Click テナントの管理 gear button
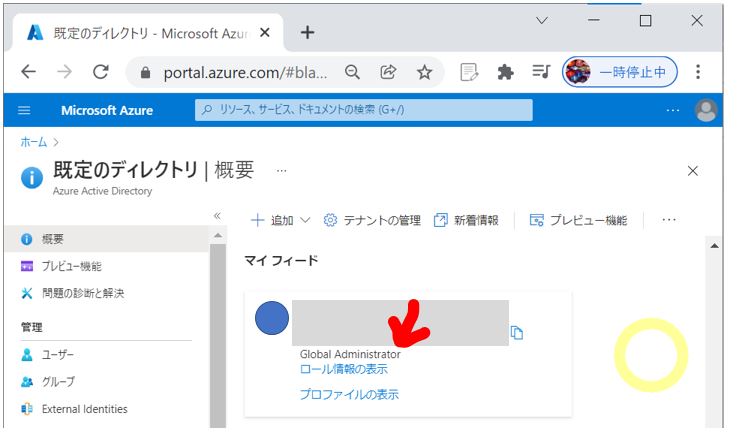This screenshot has height=438, width=747. click(372, 220)
